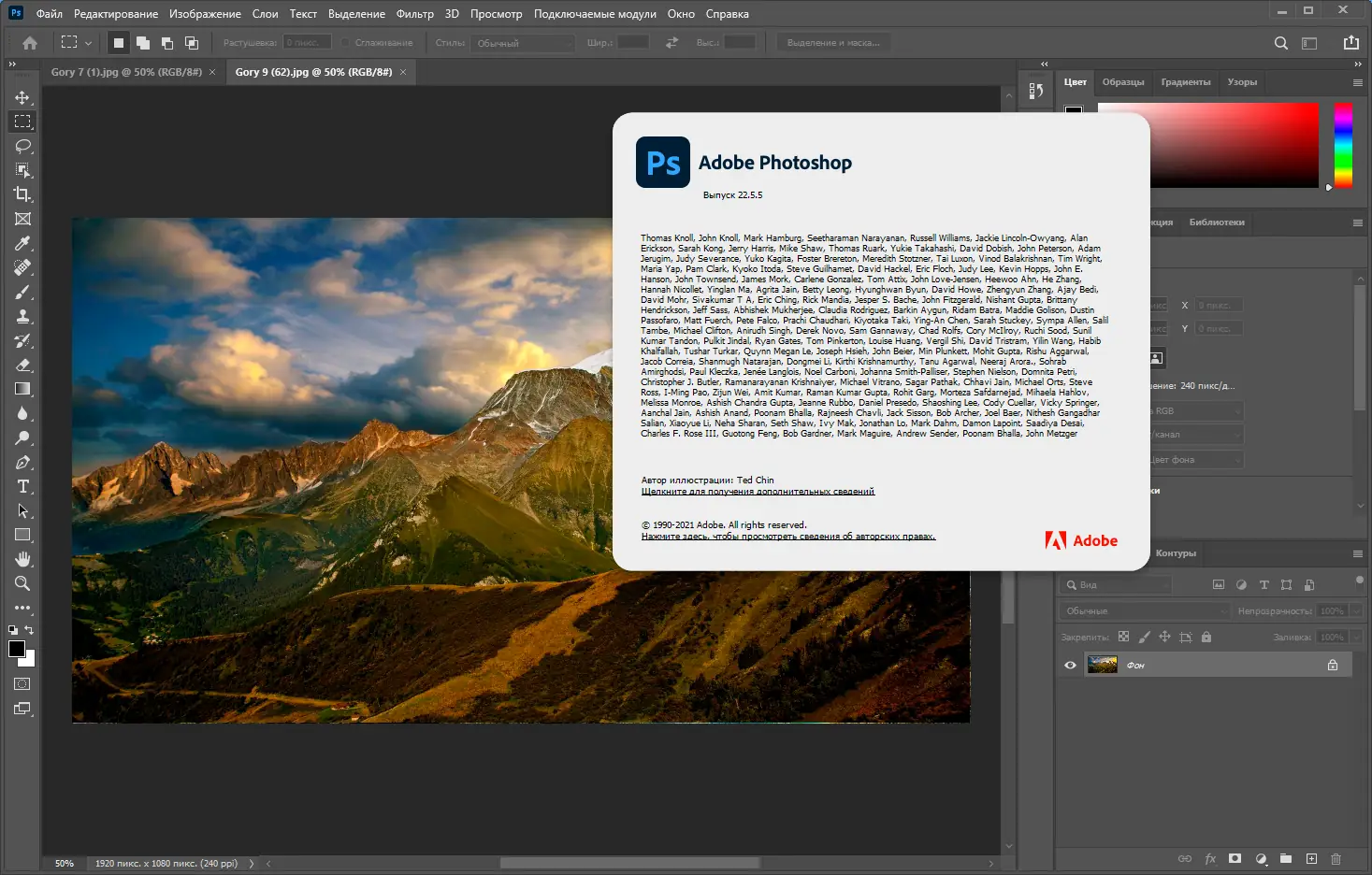The image size is (1372, 875).
Task: Switch to the Gory 7 (1).jpg tab
Action: 126,71
